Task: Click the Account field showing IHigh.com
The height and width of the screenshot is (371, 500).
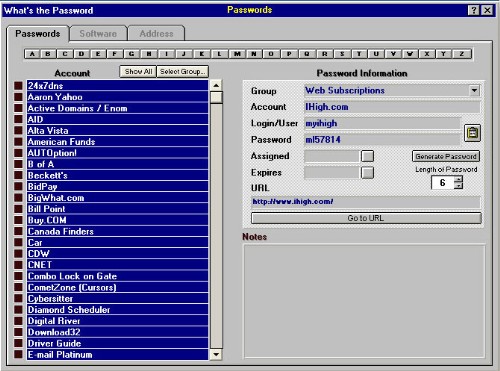Action: 392,107
